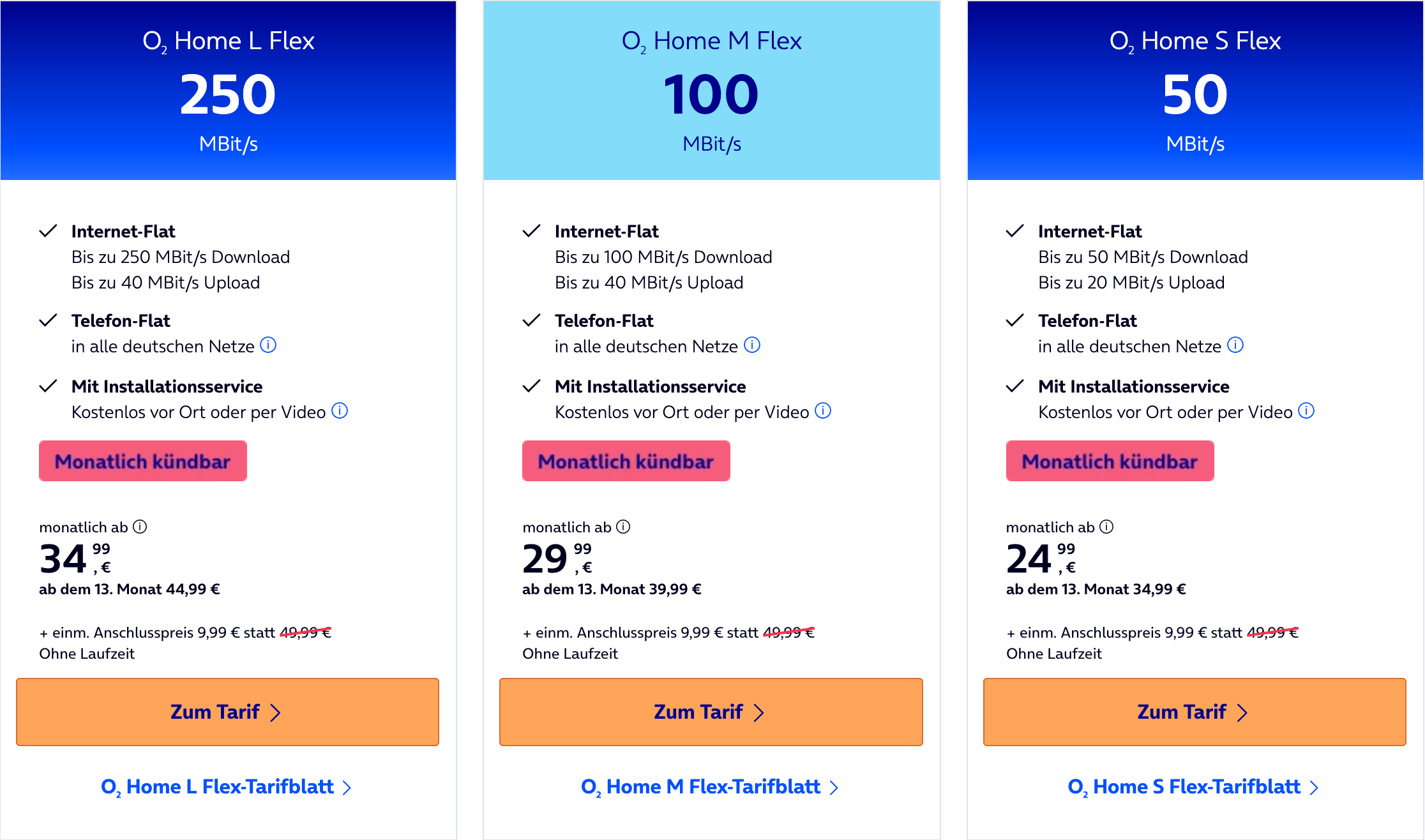Click Telefon-Flat info icon in S Flex card
The height and width of the screenshot is (840, 1425).
click(1236, 345)
